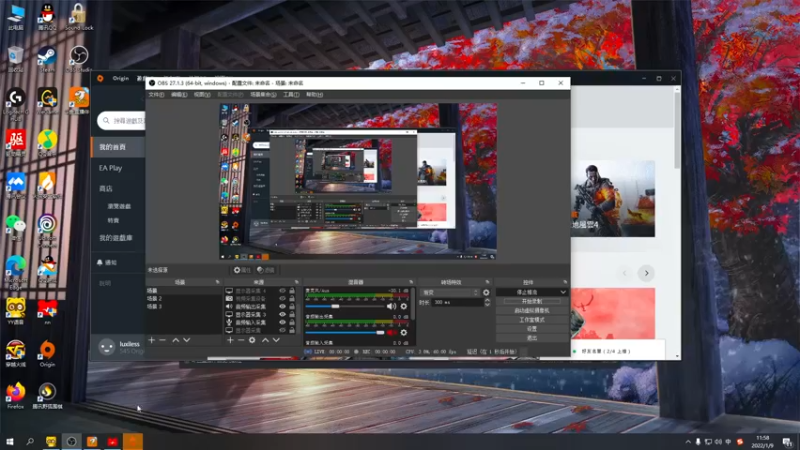Toggle lock on second source row
Image resolution: width=800 pixels, height=450 pixels.
(292, 298)
